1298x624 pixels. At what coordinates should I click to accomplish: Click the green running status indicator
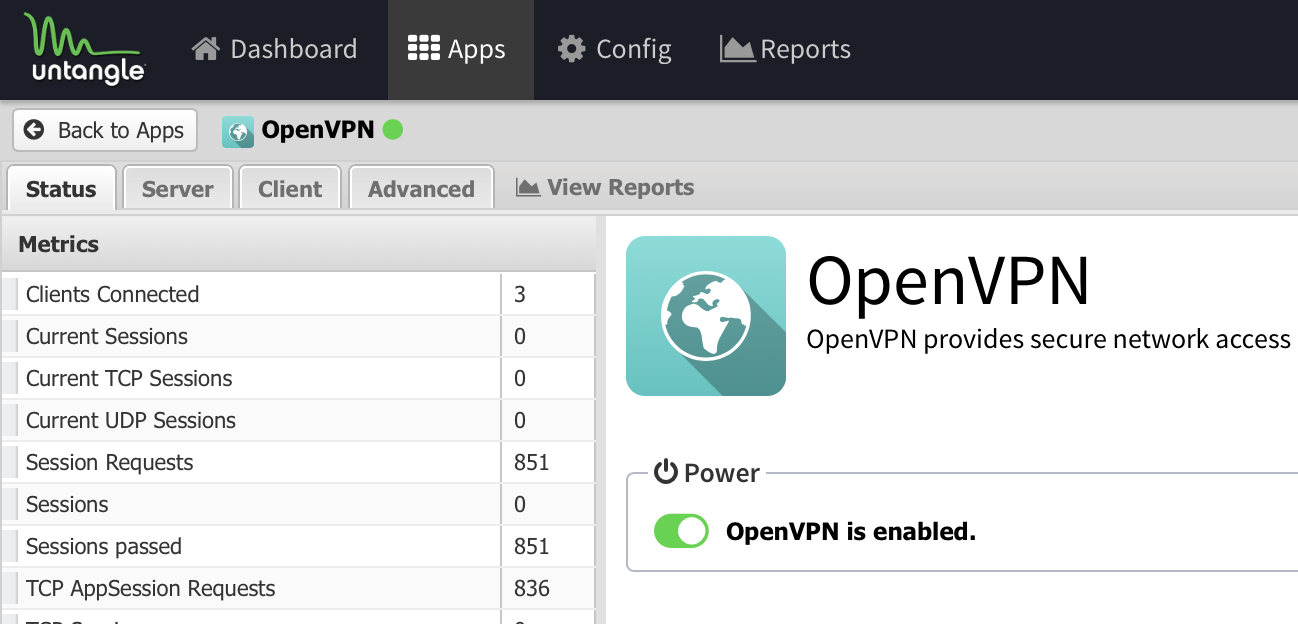(393, 129)
